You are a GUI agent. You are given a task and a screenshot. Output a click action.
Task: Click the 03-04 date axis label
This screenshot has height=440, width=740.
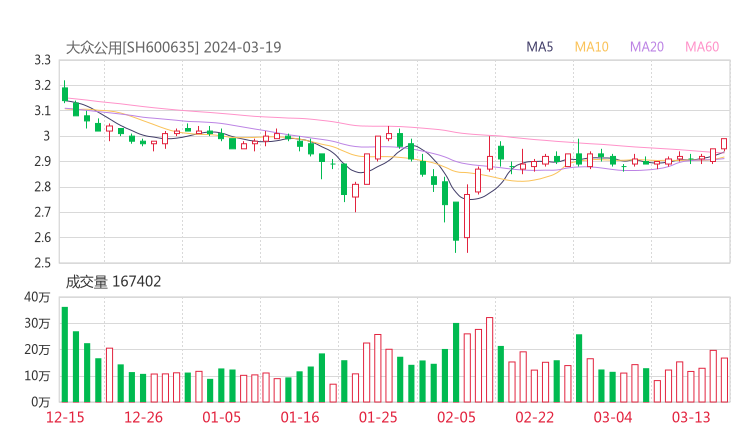[613, 417]
